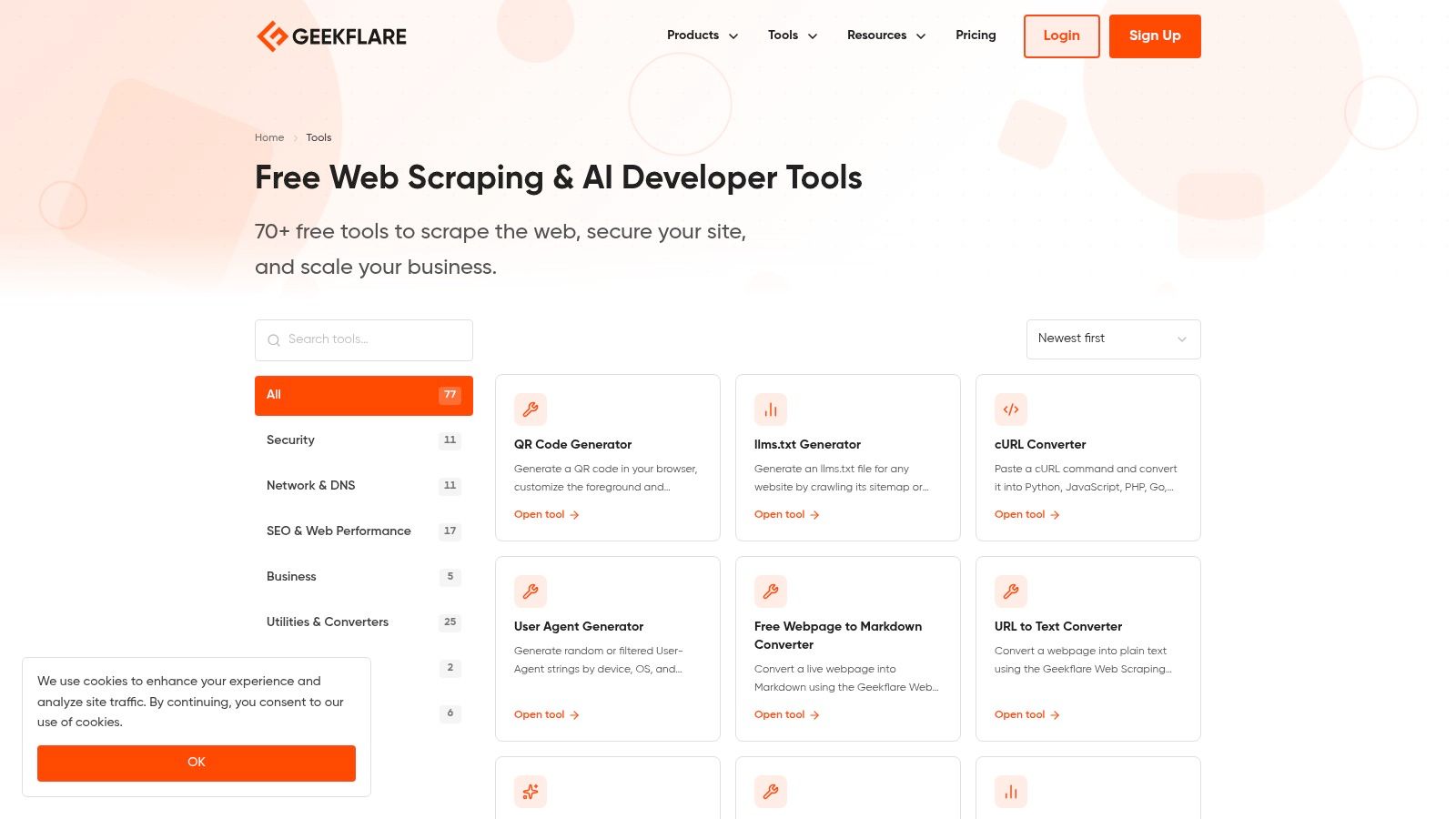
Task: Filter by Business category
Action: (364, 577)
